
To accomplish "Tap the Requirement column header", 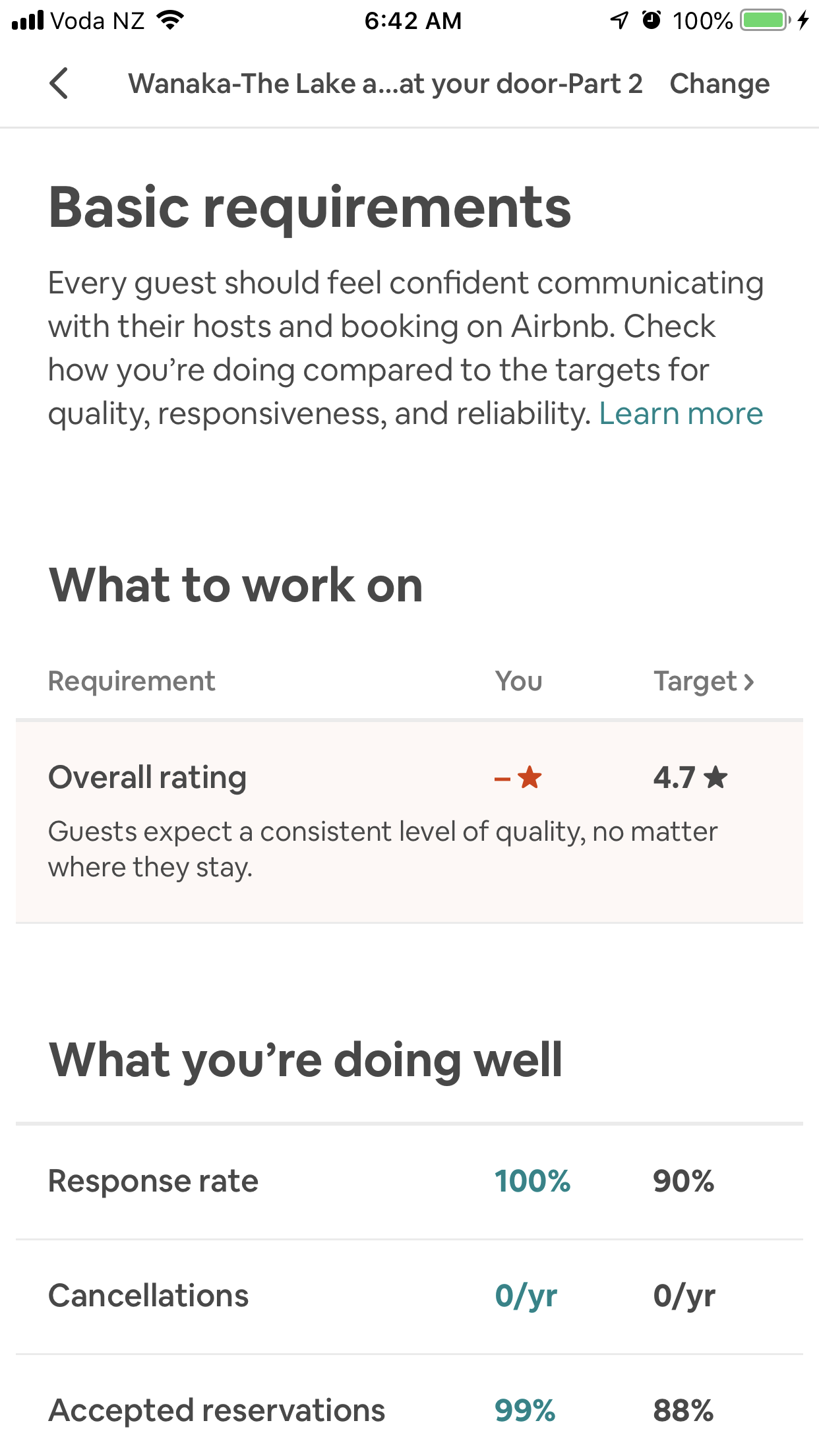I will coord(131,682).
